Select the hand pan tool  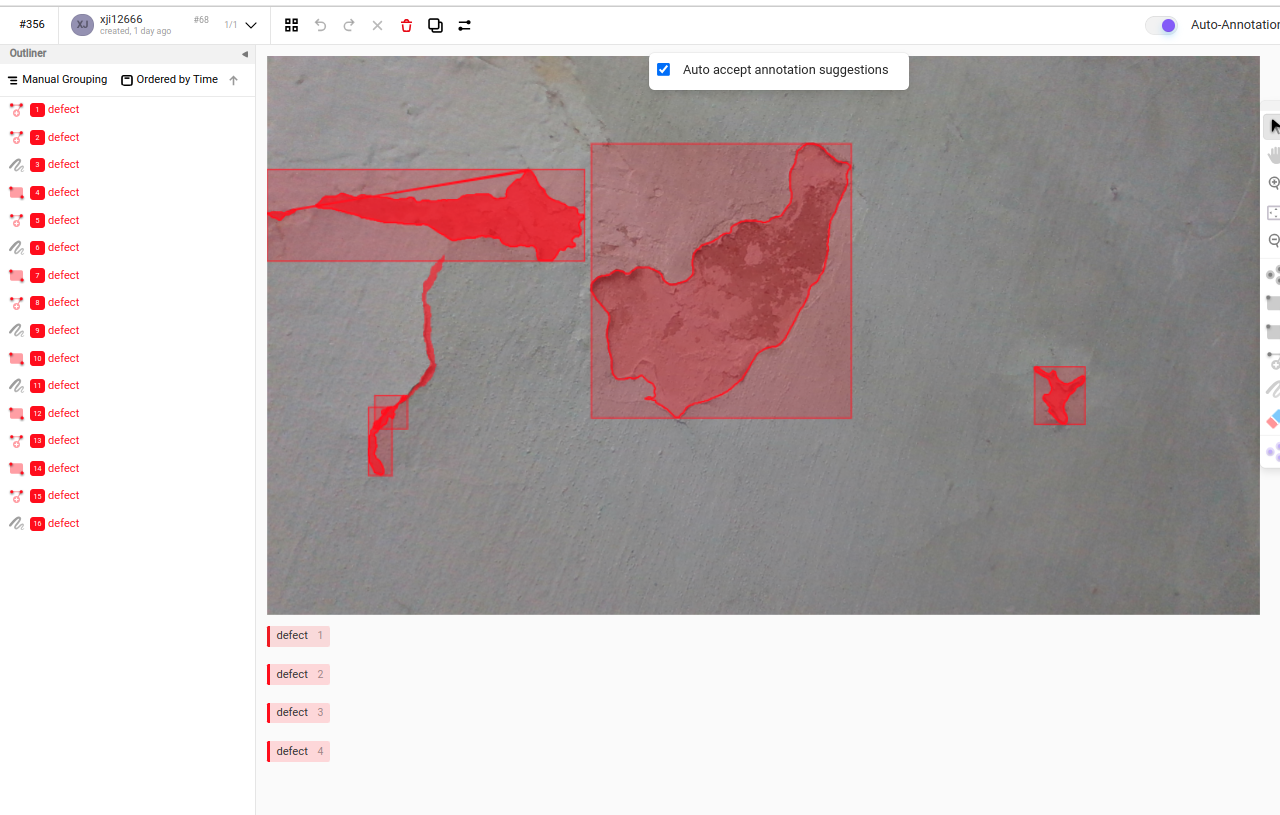pyautogui.click(x=1274, y=155)
